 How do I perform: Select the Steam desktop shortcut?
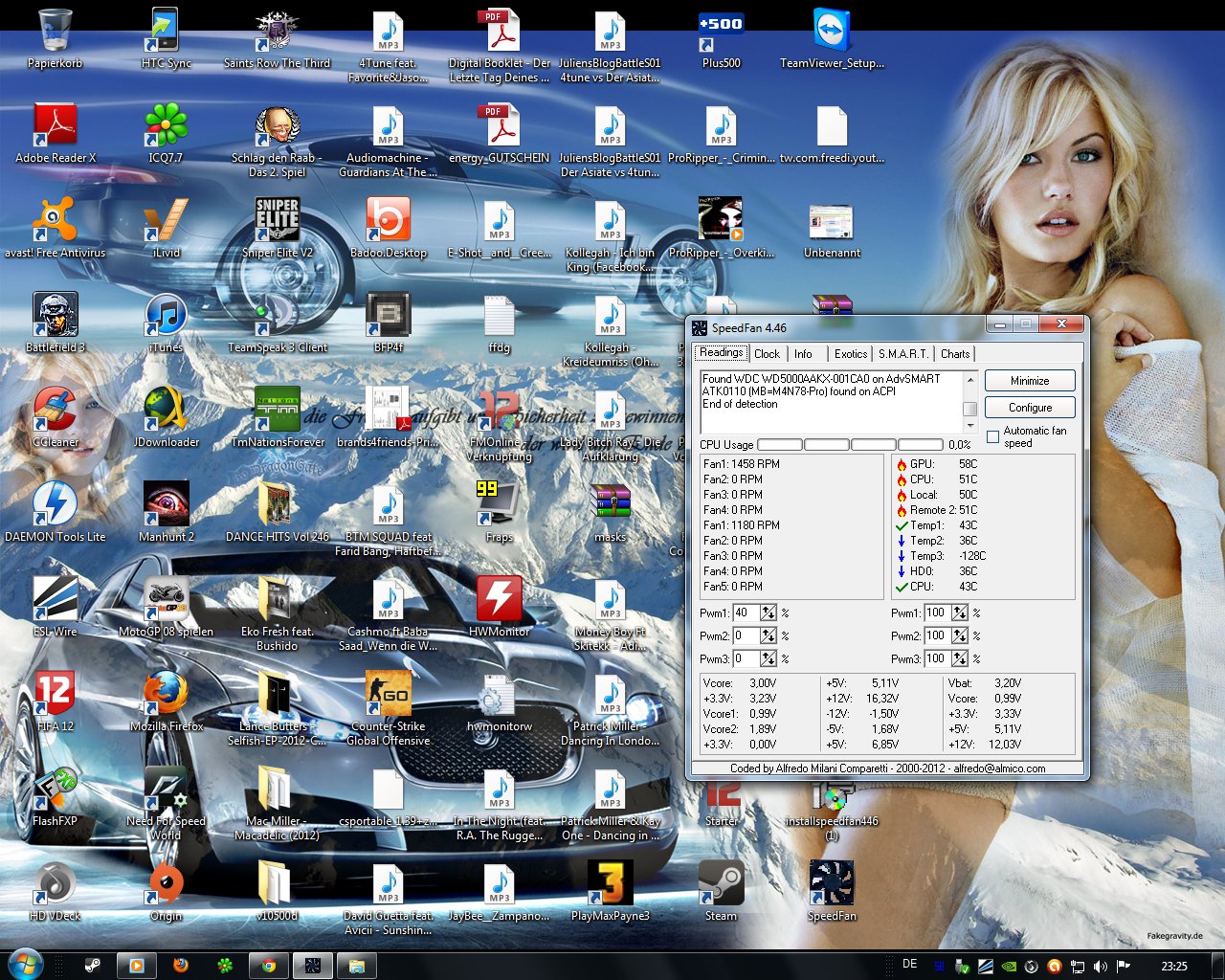[721, 892]
